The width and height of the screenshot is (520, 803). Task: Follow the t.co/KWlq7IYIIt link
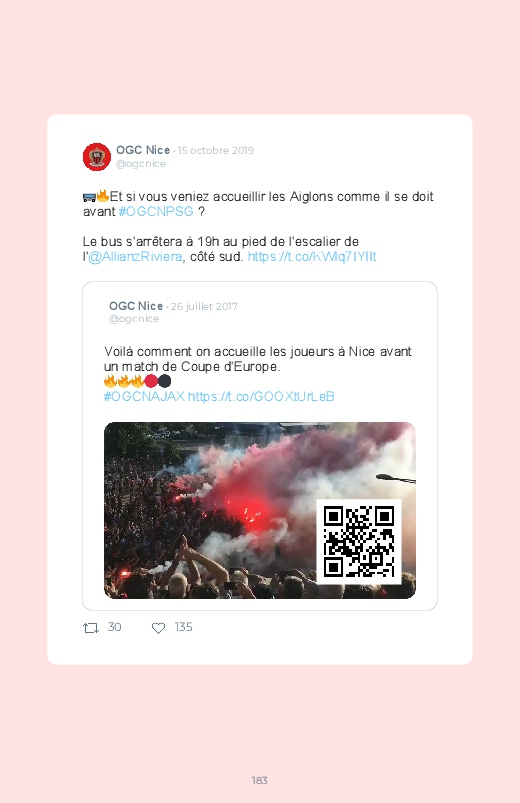tap(312, 257)
